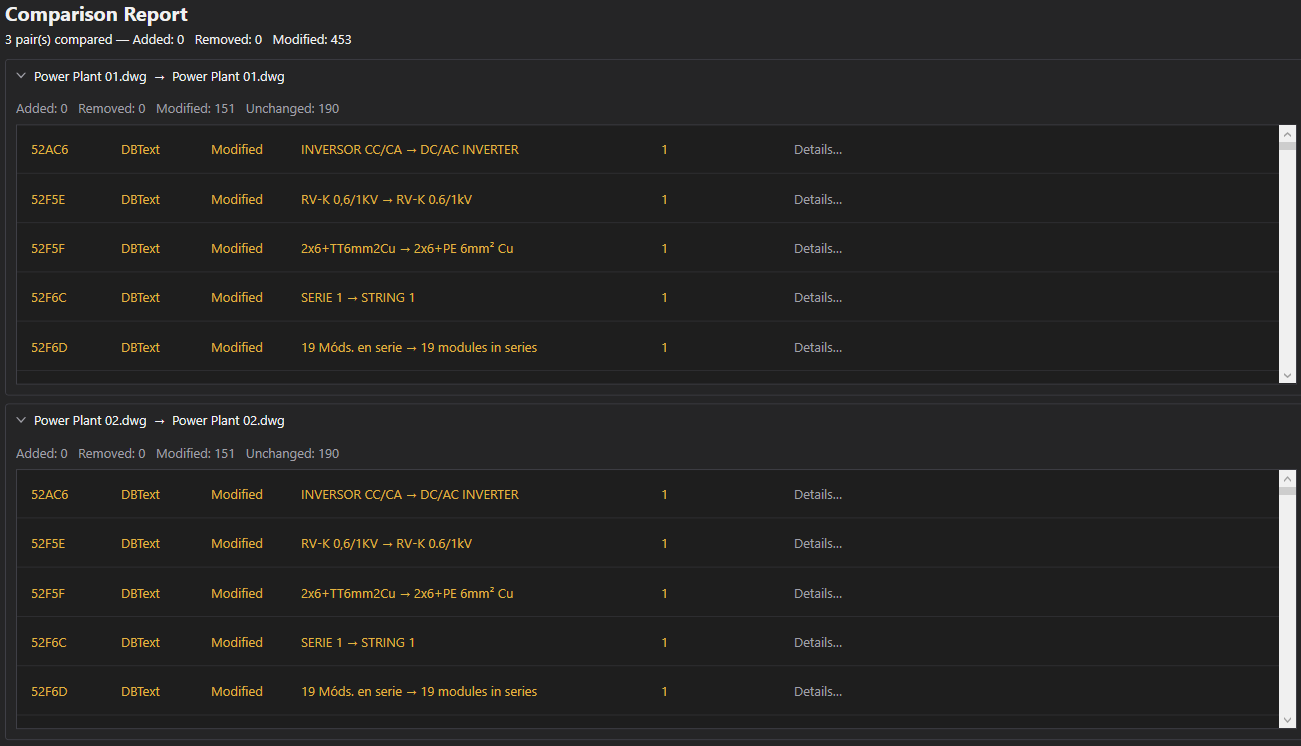This screenshot has height=746, width=1301.
Task: Click '2x6+TT6mm2Cu' change text in Power Plant 02
Action: point(407,593)
